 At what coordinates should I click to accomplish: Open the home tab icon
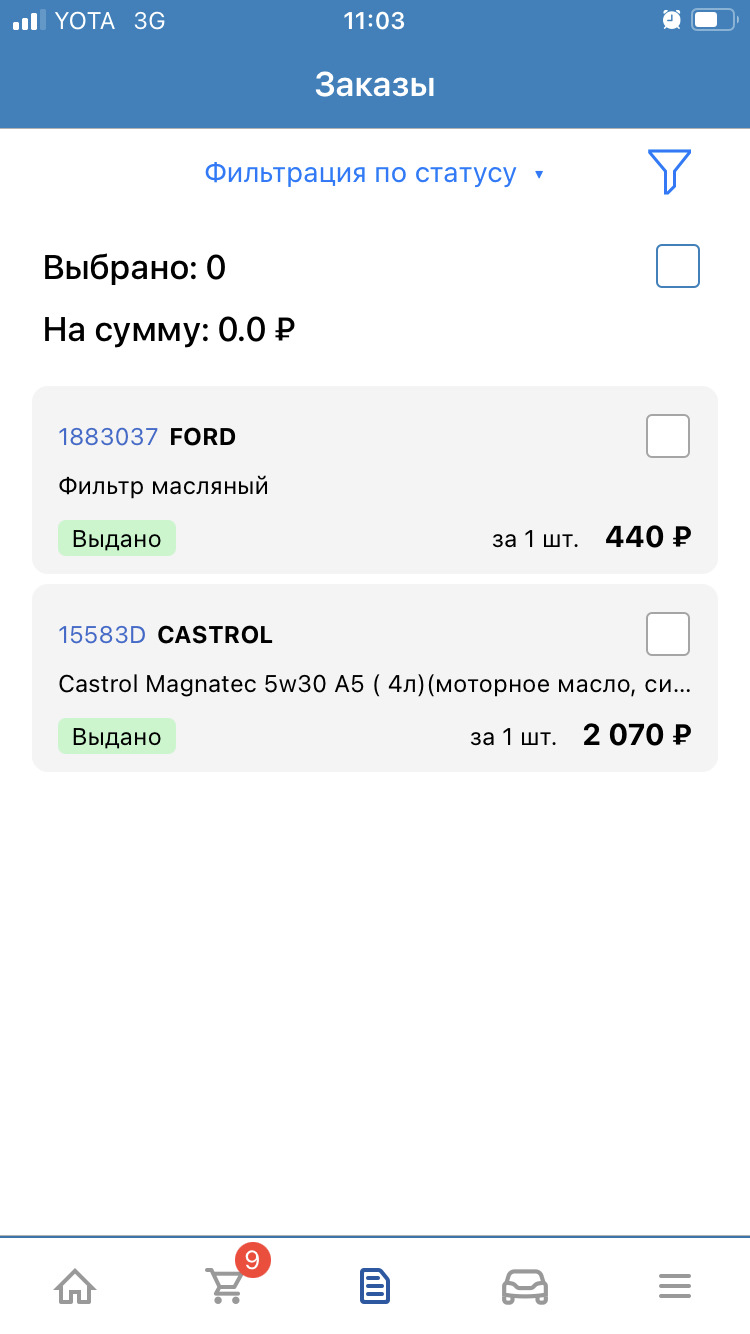(75, 1286)
